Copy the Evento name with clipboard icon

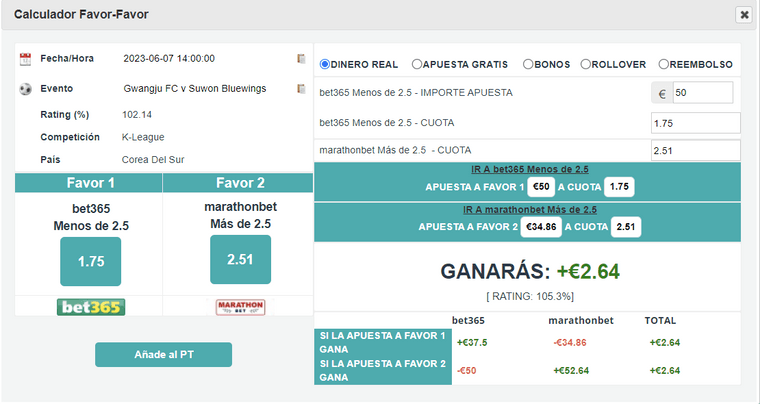point(301,89)
